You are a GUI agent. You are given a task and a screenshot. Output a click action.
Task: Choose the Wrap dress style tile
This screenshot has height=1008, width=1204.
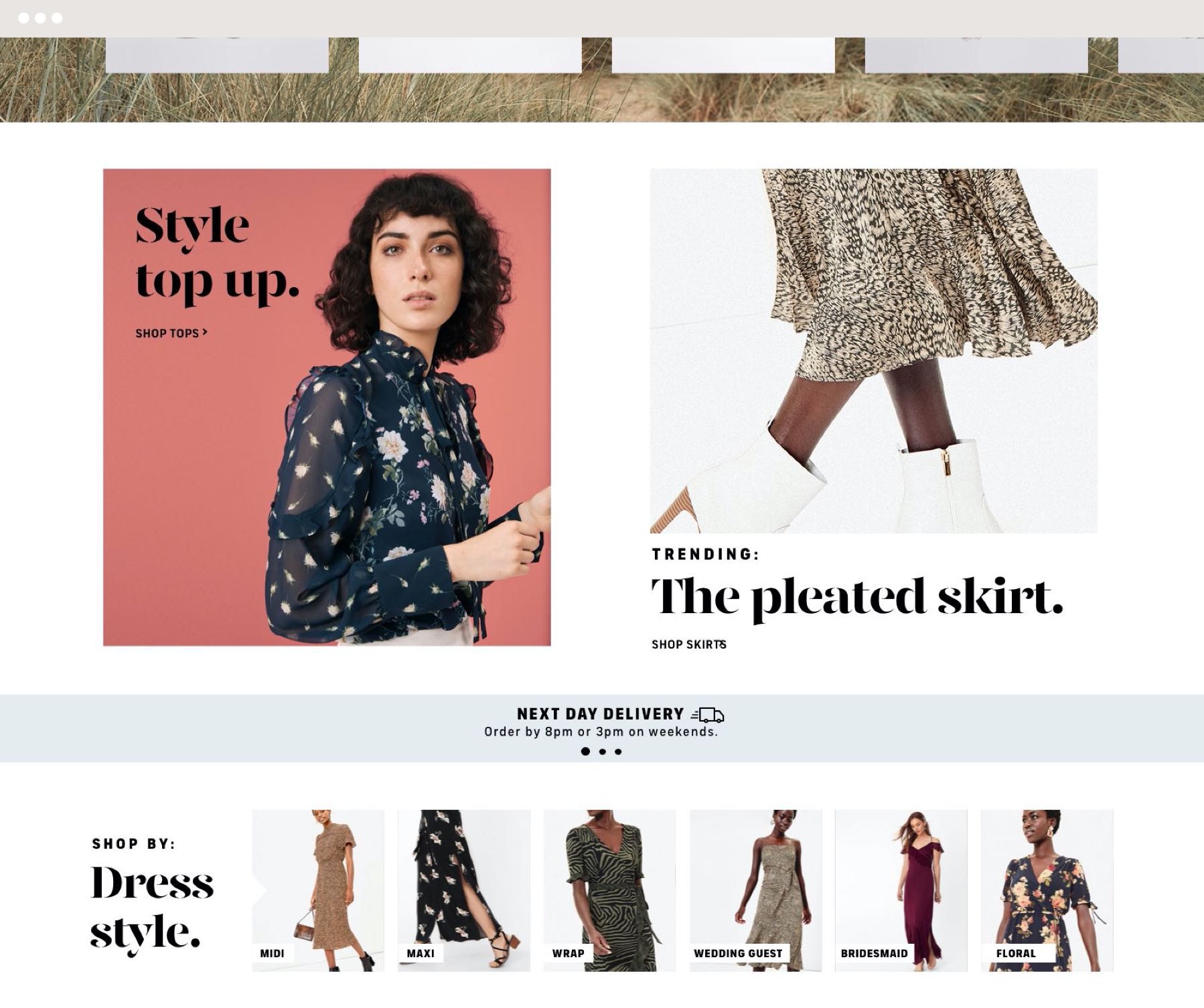[x=609, y=890]
